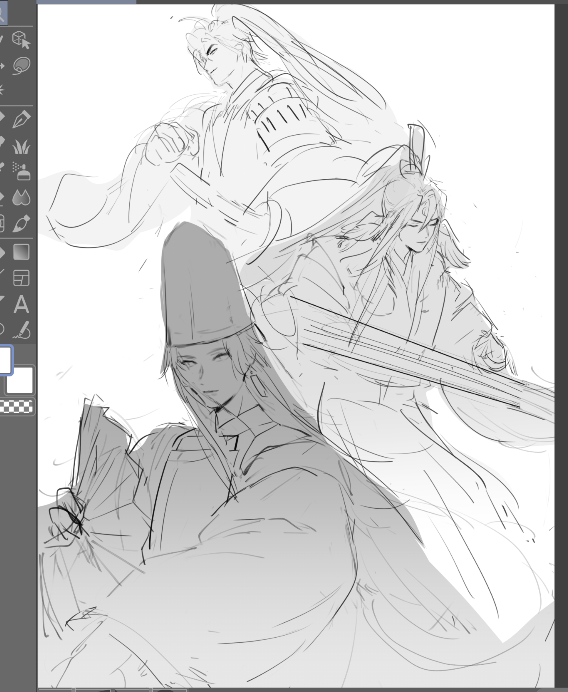This screenshot has height=692, width=568.
Task: Choose the Pen nib tool
Action: (x=21, y=119)
